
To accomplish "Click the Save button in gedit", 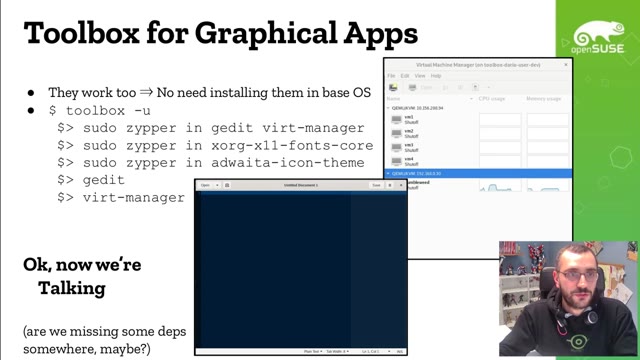I will point(376,185).
